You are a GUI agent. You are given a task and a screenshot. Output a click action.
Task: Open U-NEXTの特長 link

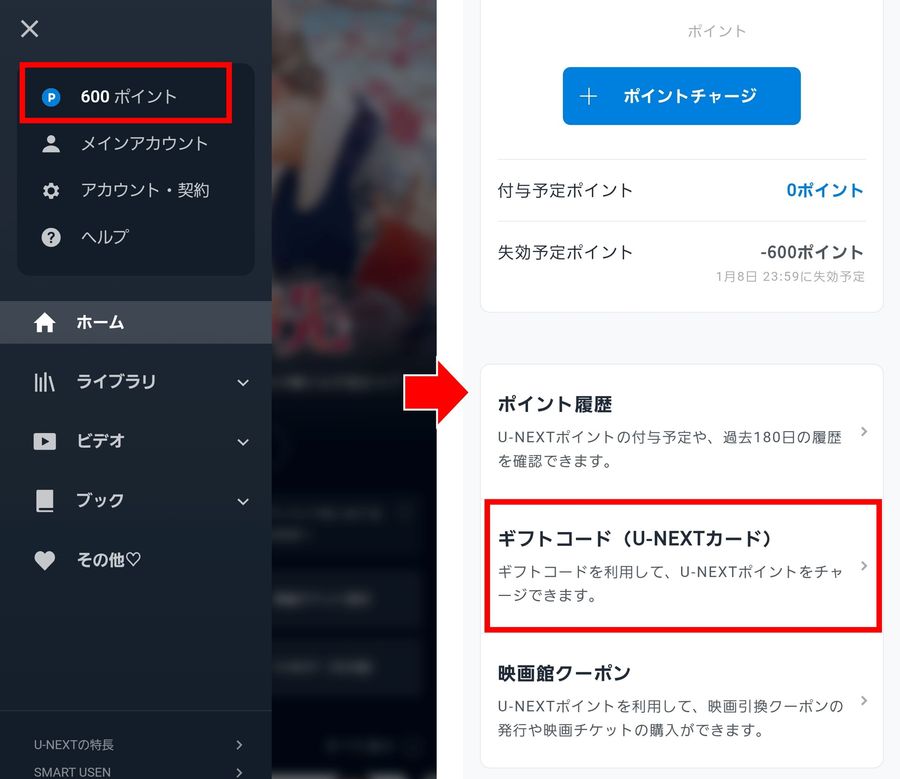click(74, 745)
